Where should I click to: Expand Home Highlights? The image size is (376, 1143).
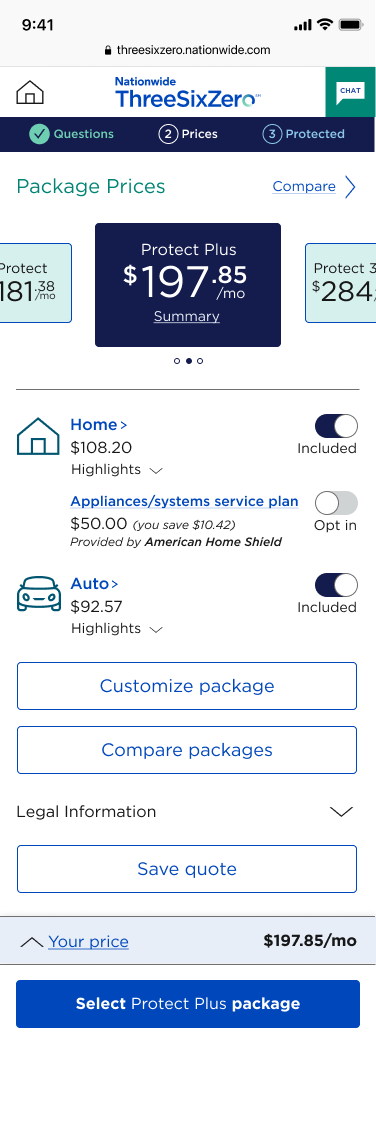pos(117,470)
